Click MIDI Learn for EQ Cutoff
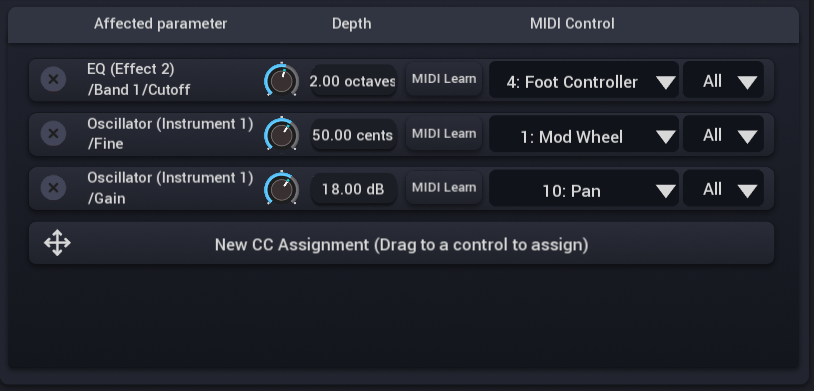 [444, 79]
